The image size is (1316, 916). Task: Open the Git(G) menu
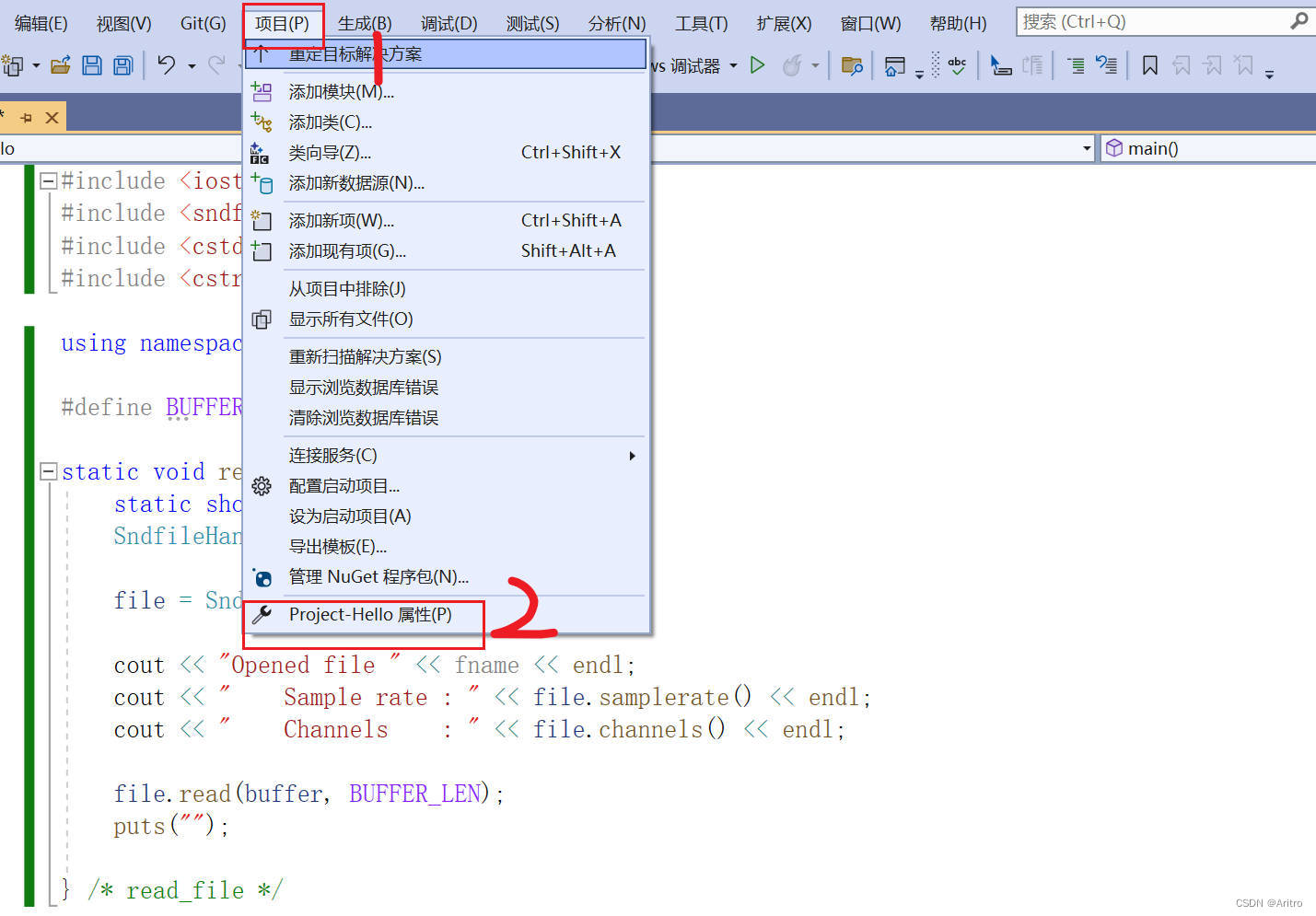coord(203,23)
